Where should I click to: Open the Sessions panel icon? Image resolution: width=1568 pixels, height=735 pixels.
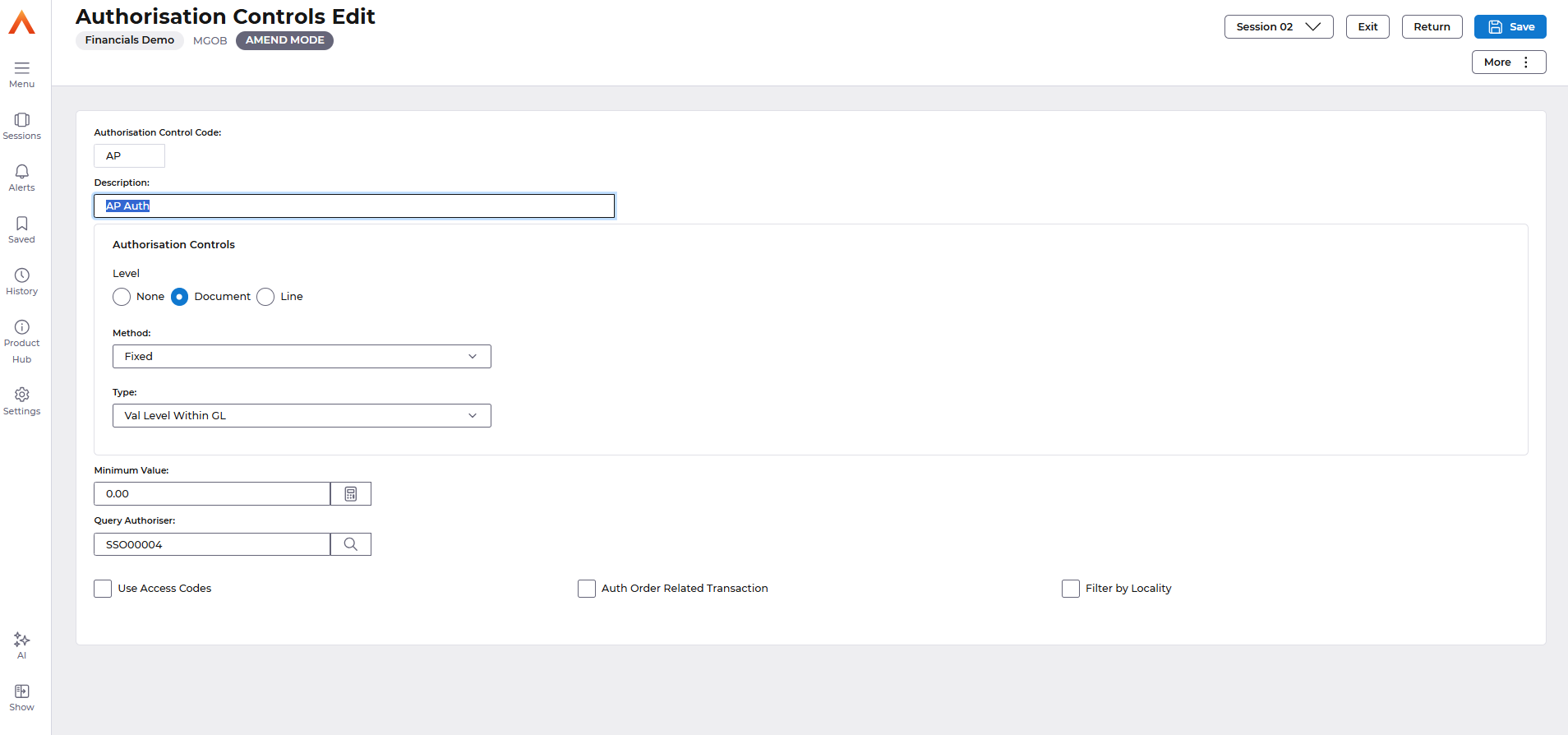22,120
